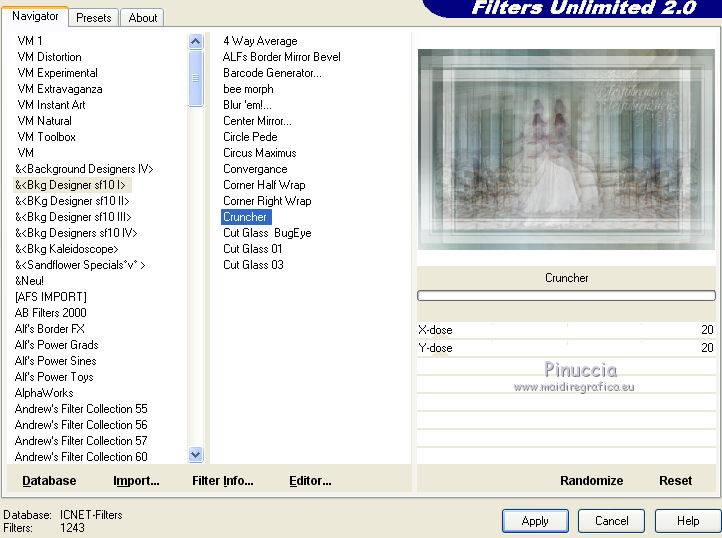
Task: Click the category list scrollbar thumb
Action: [196, 78]
